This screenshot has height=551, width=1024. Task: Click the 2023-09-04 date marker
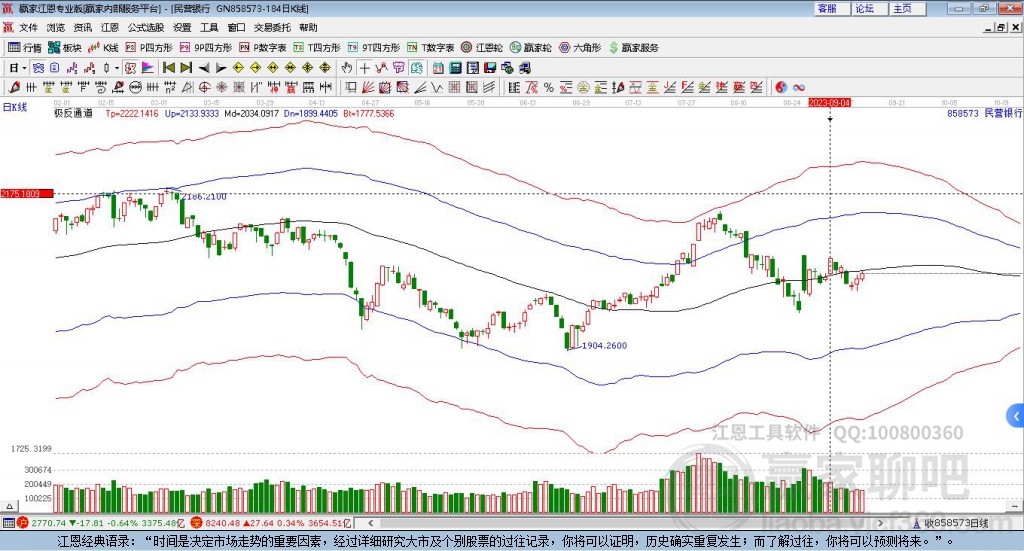[830, 103]
